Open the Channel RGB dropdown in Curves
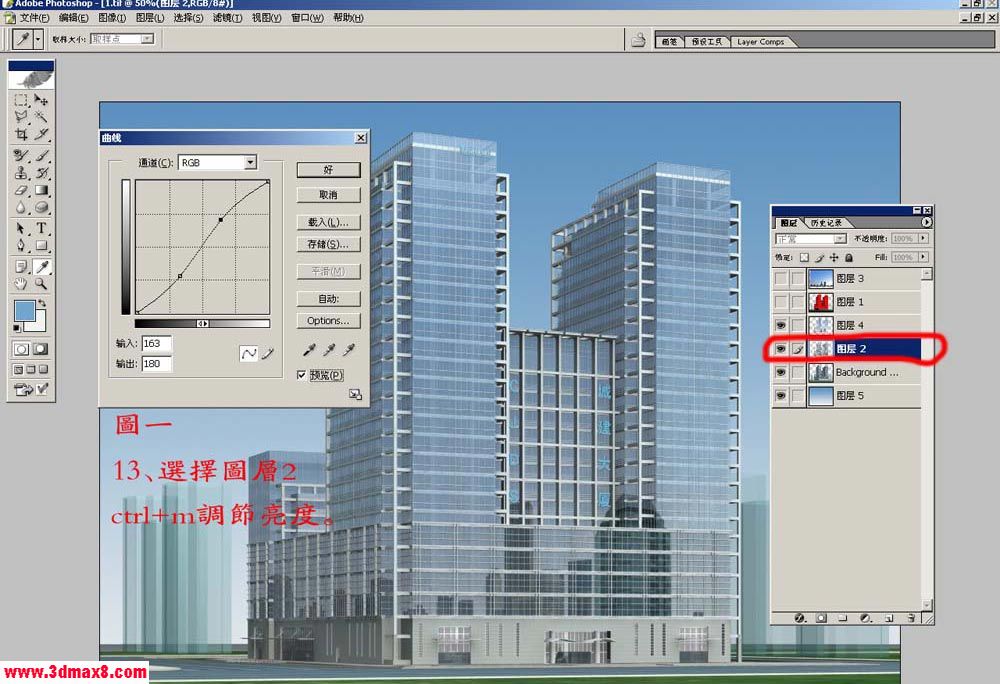Screen dimensions: 1000x684 click(x=250, y=163)
